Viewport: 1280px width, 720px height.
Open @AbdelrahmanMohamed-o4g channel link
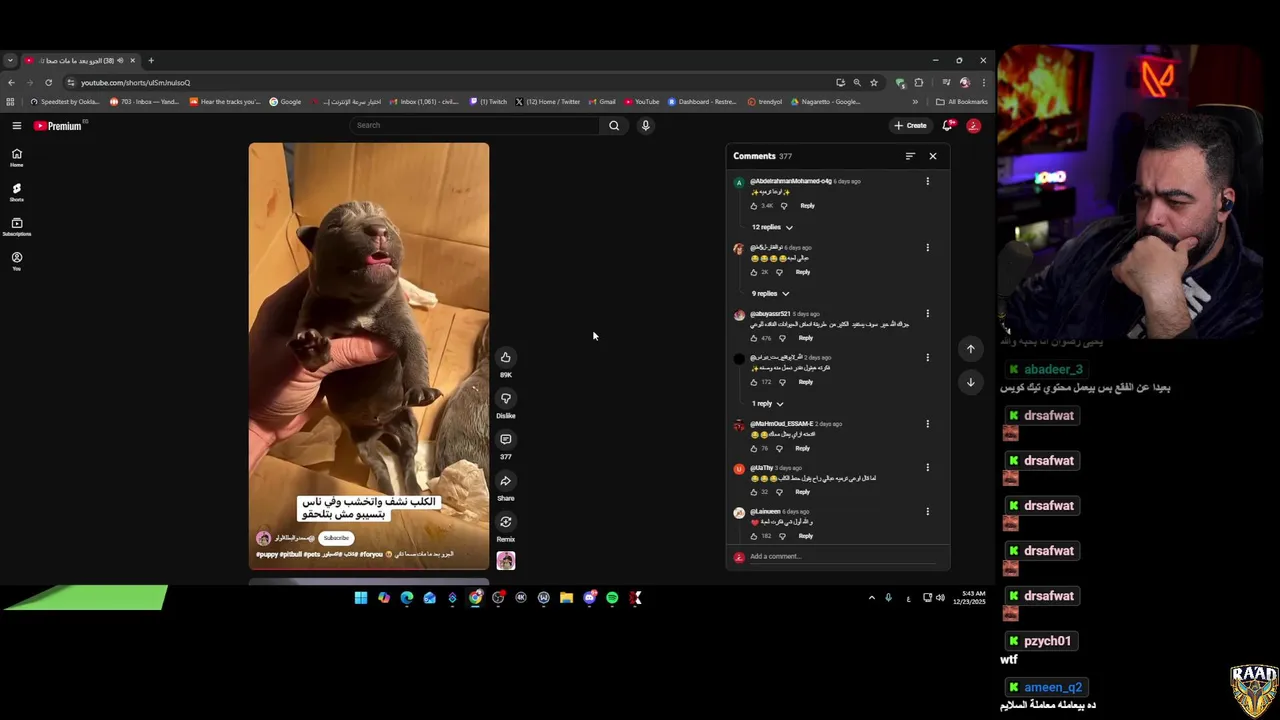791,181
